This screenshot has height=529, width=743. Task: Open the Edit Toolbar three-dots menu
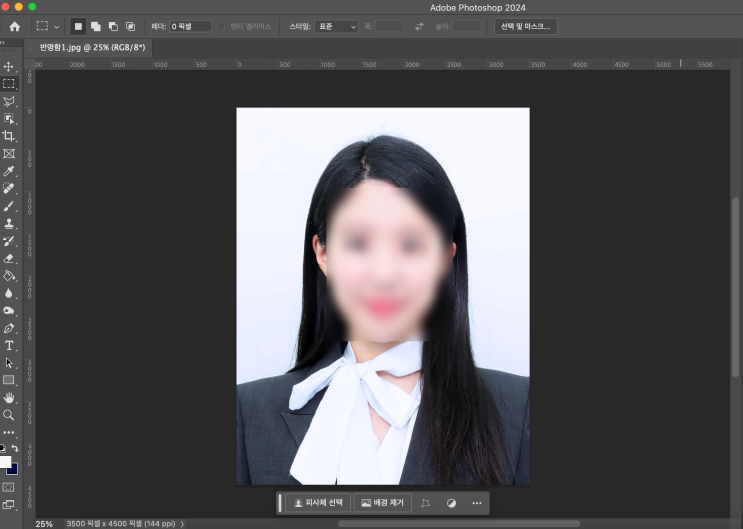point(9,432)
